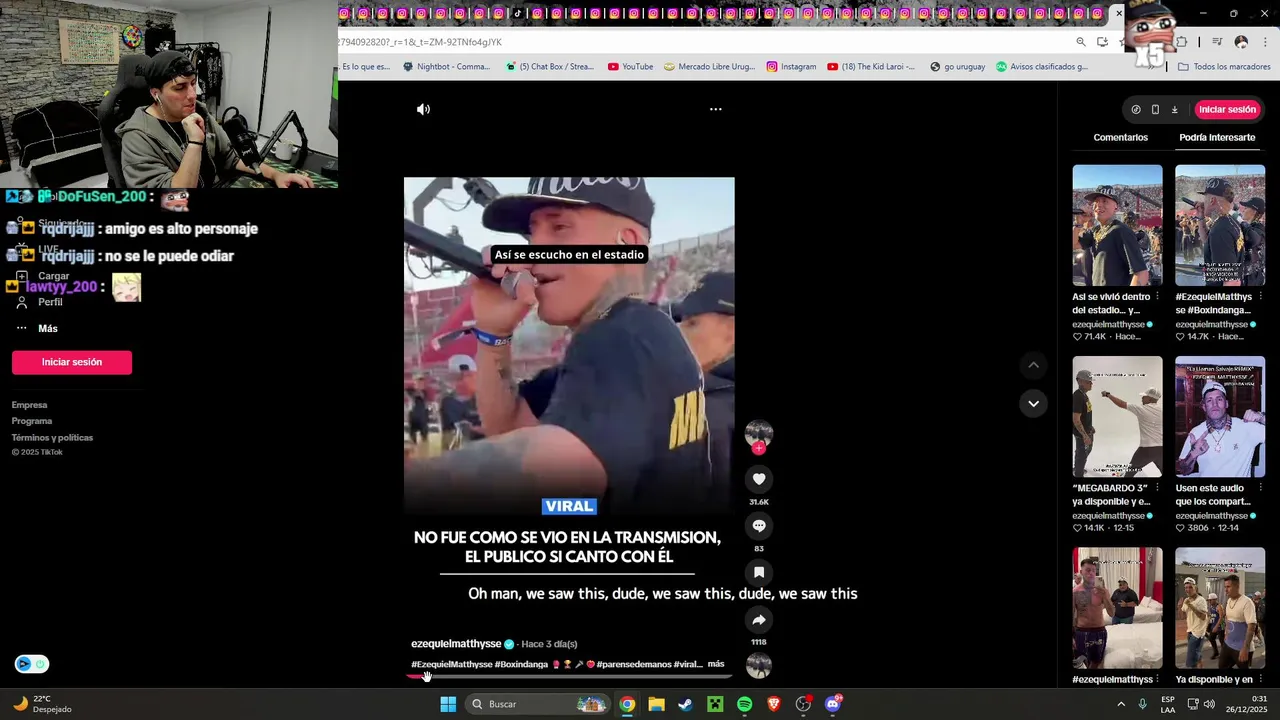The image size is (1280, 720).
Task: Like the video with the heart icon
Action: [x=759, y=479]
